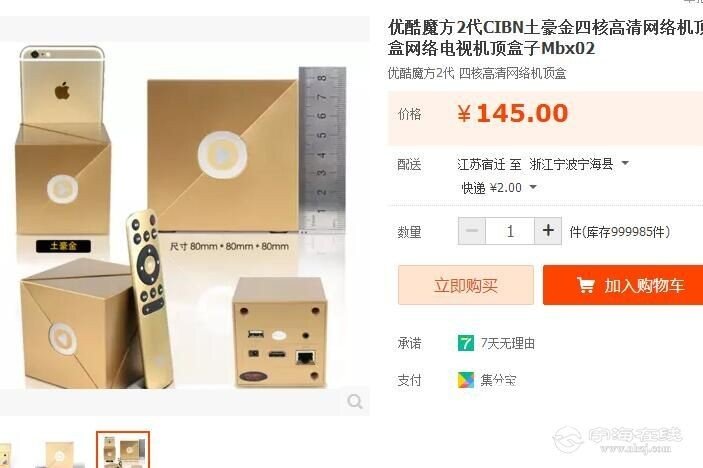Expand the delivery destination 浙江宁波宁海县 dropdown

pos(625,164)
